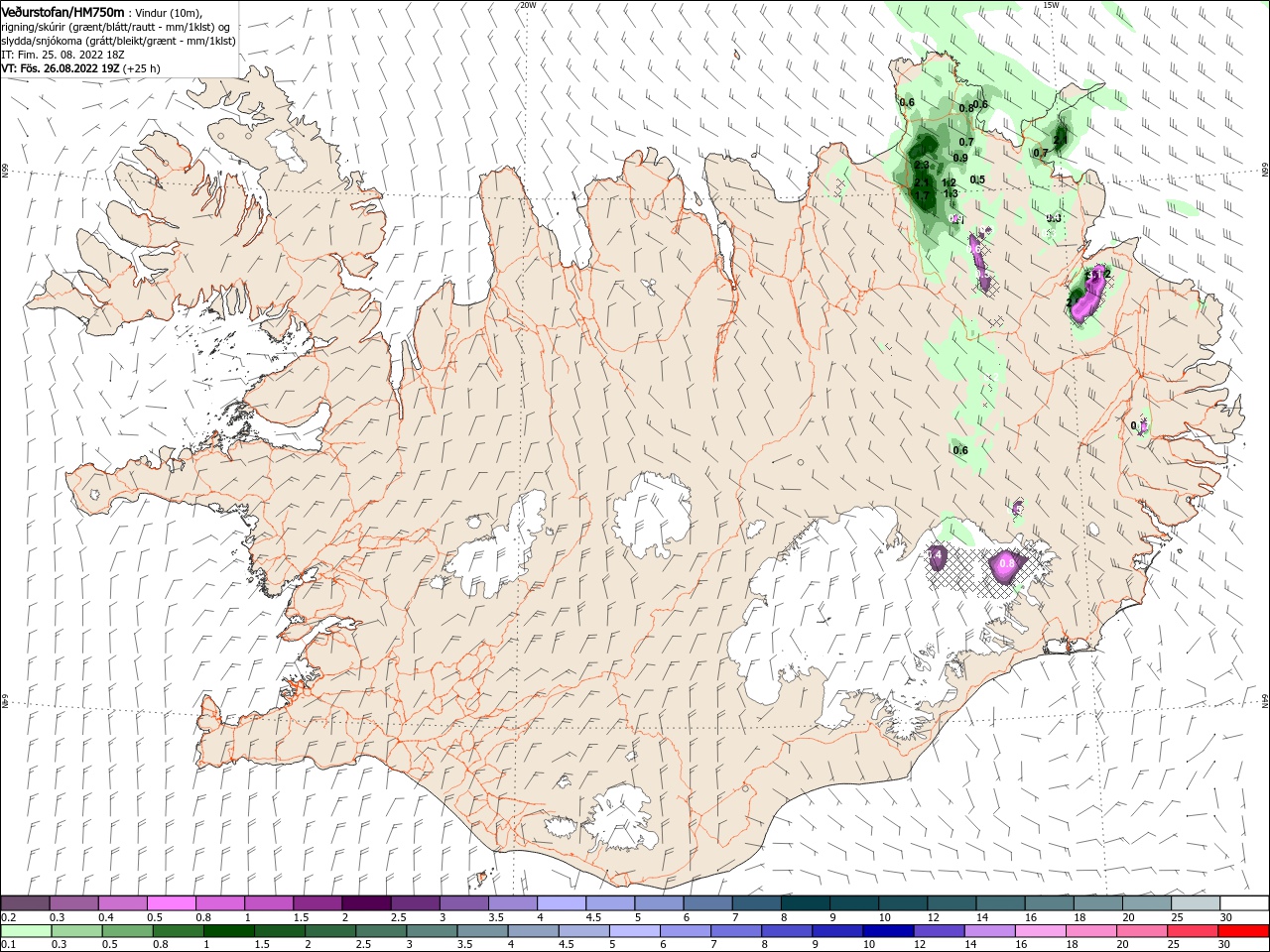This screenshot has width=1270, height=952.
Task: Select the bottom-row swatch labeled 4.5
Action: click(x=584, y=931)
